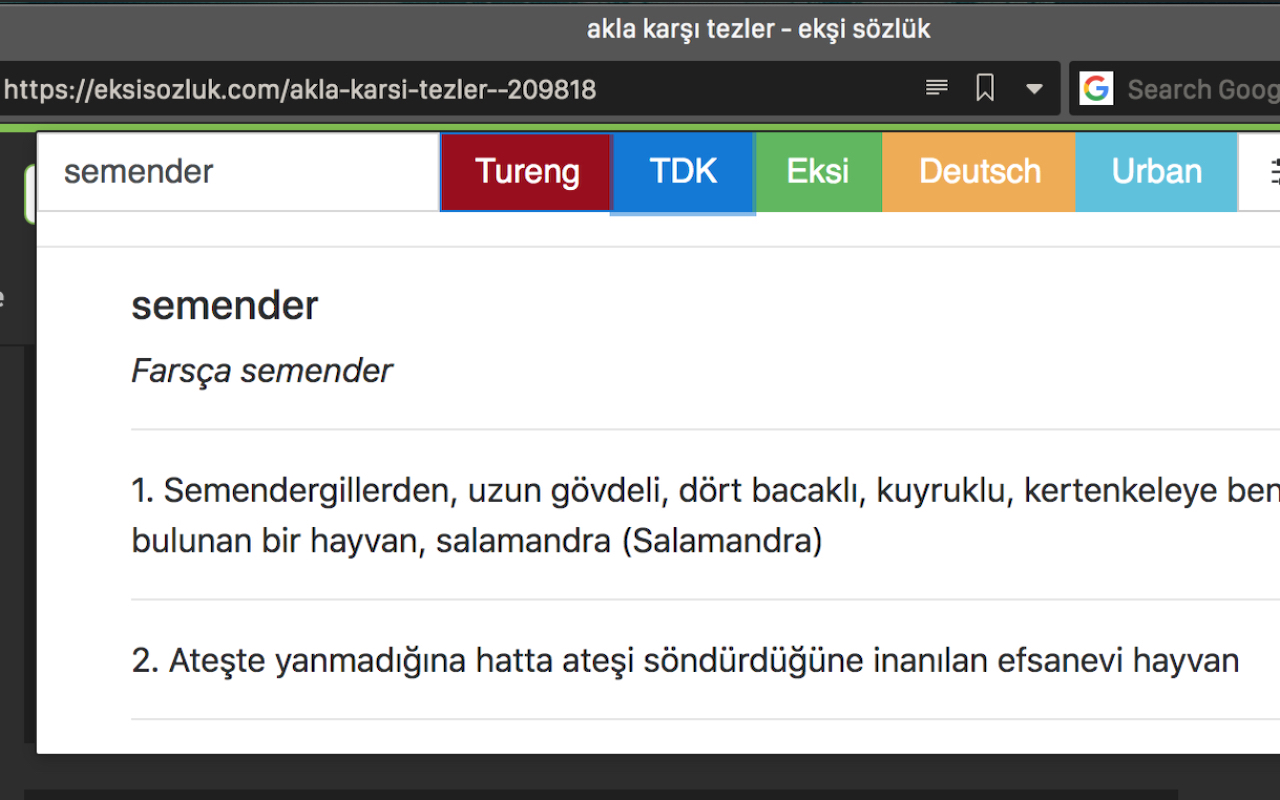1280x800 pixels.
Task: Switch to the Urban dictionary tab
Action: 1156,171
